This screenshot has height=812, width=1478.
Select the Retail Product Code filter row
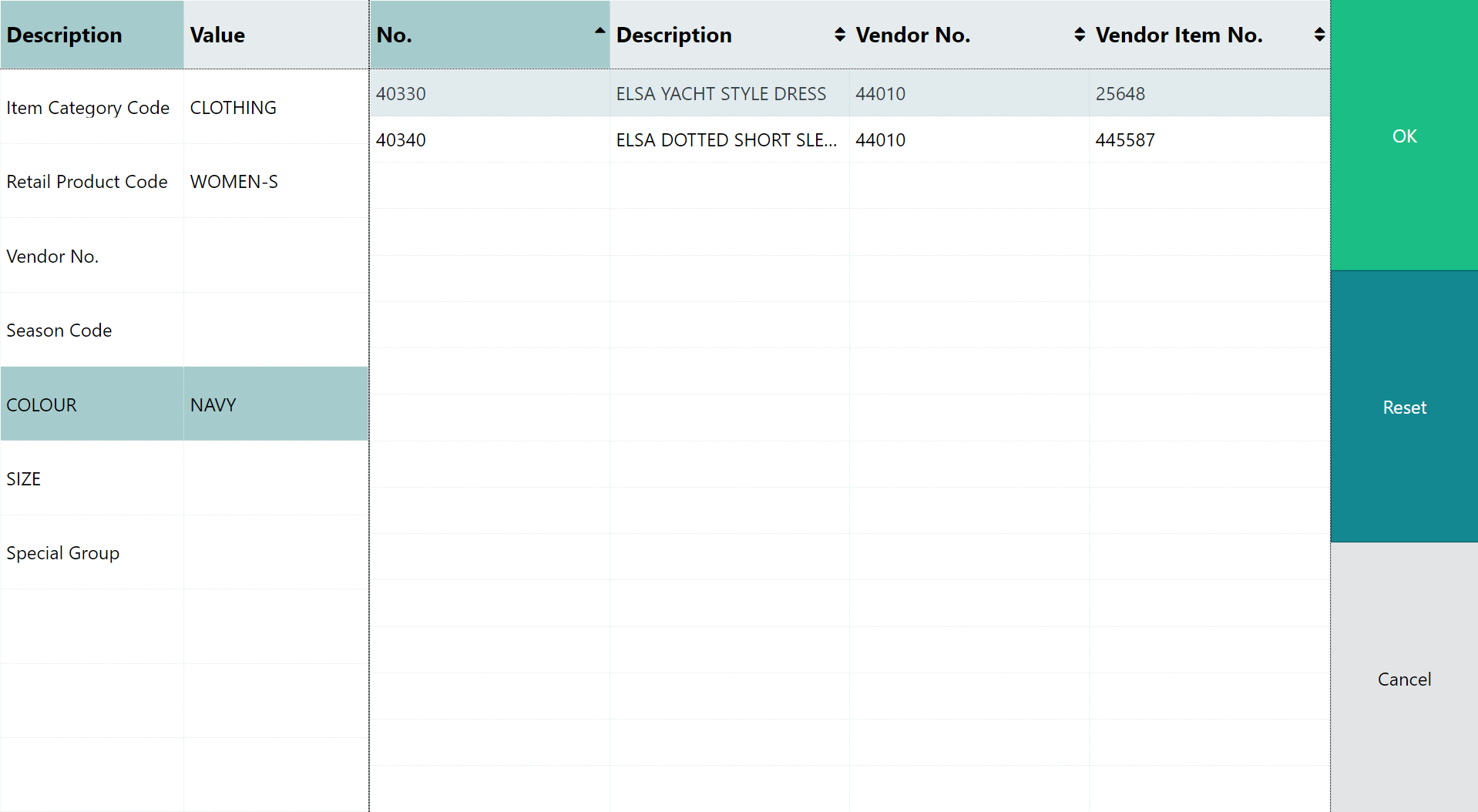pyautogui.click(x=92, y=182)
